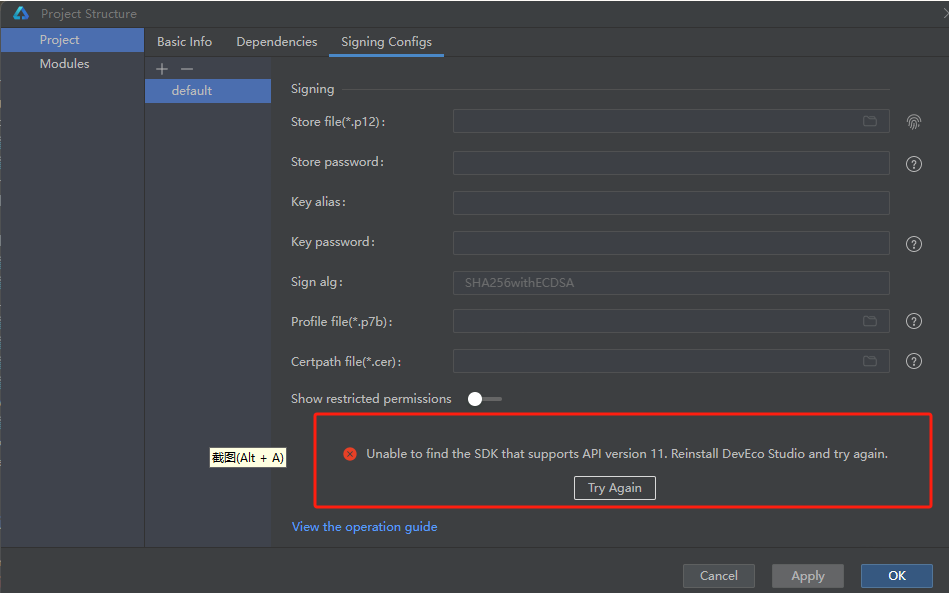The width and height of the screenshot is (949, 593).
Task: Click the Cancel button
Action: (718, 575)
